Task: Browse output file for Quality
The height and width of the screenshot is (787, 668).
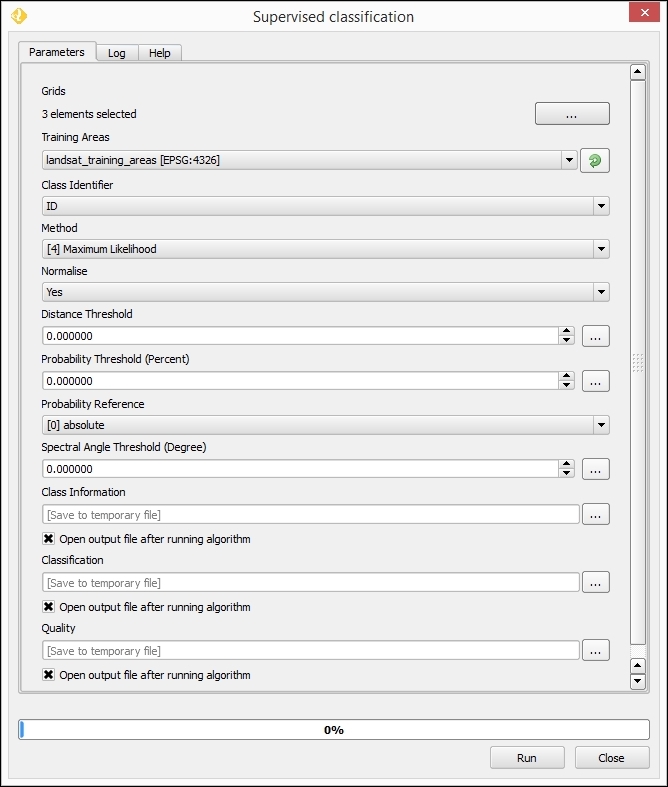Action: pyautogui.click(x=596, y=650)
